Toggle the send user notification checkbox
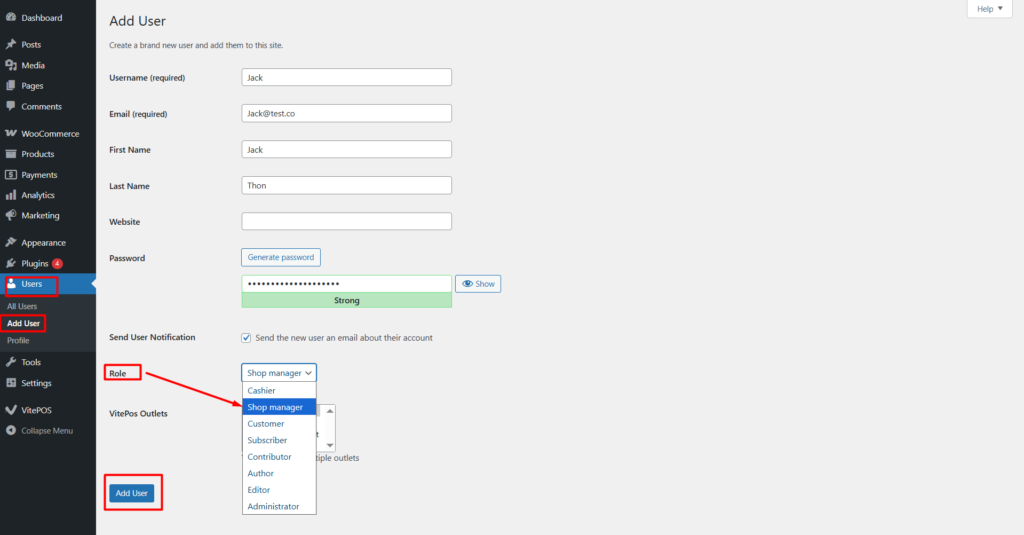Viewport: 1024px width, 535px height. [246, 338]
